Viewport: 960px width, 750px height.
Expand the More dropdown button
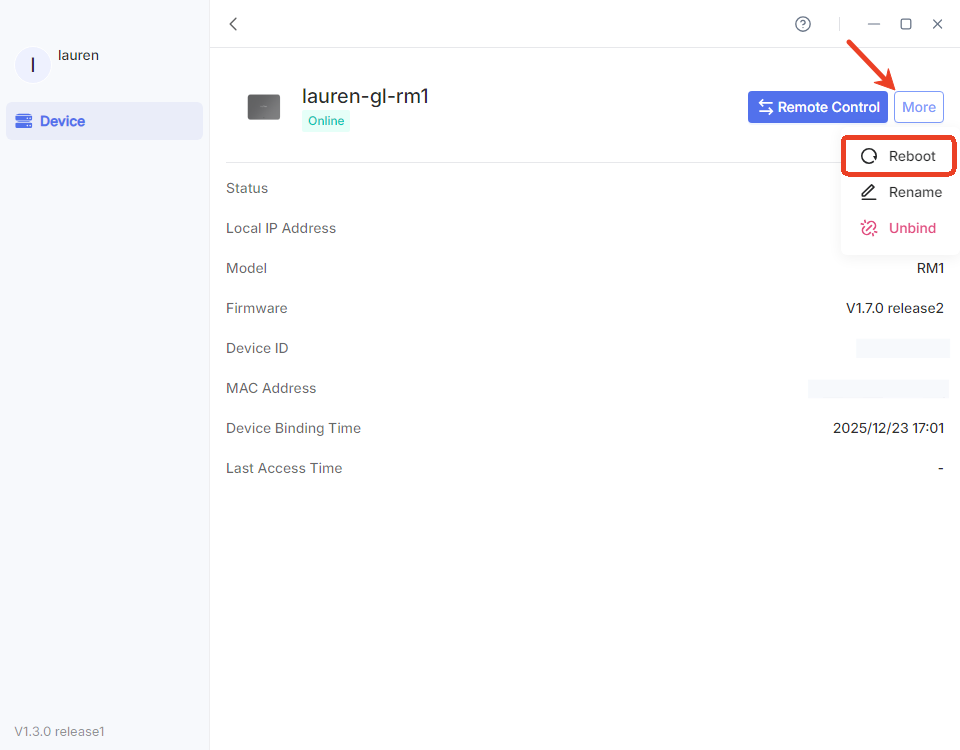coord(918,107)
